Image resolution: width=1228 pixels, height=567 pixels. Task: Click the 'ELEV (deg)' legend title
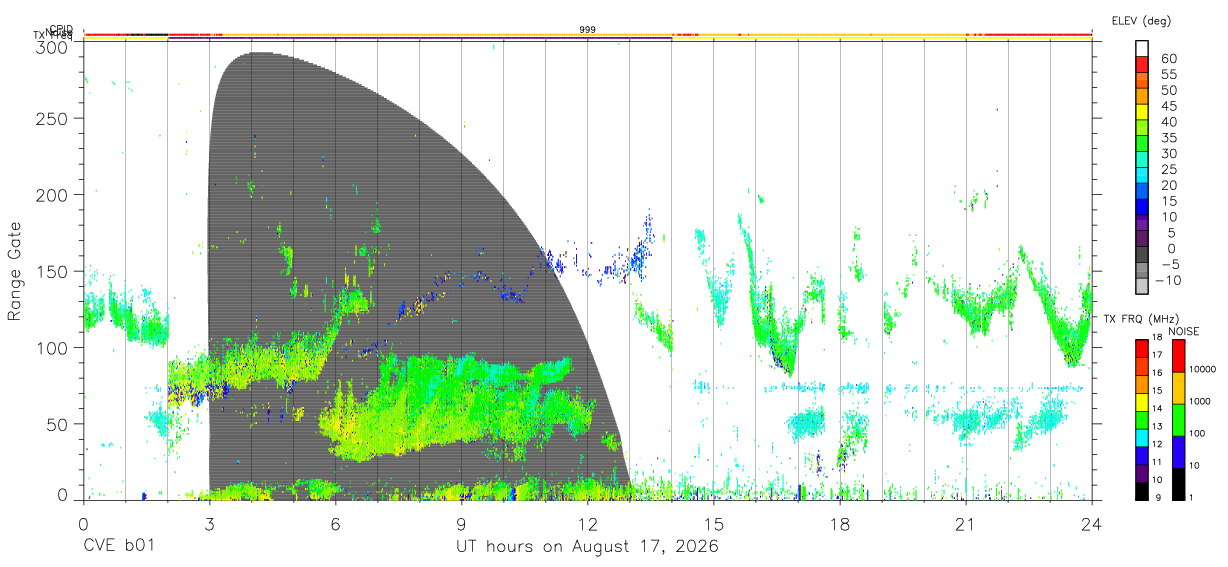tap(1141, 21)
